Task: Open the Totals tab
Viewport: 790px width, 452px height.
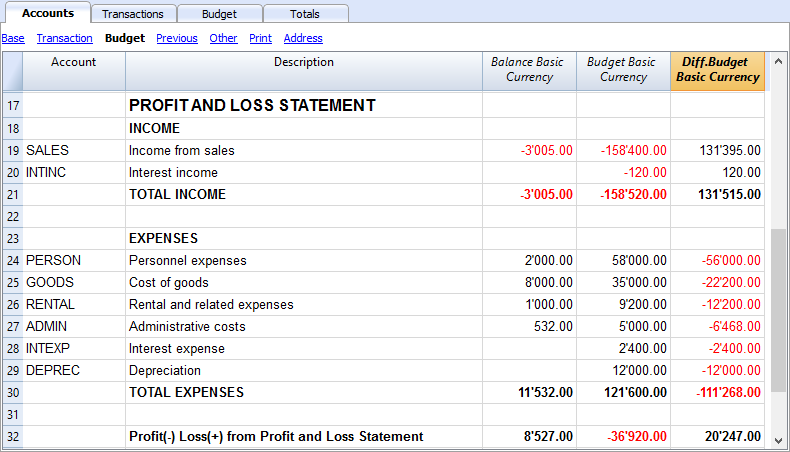Action: (305, 14)
